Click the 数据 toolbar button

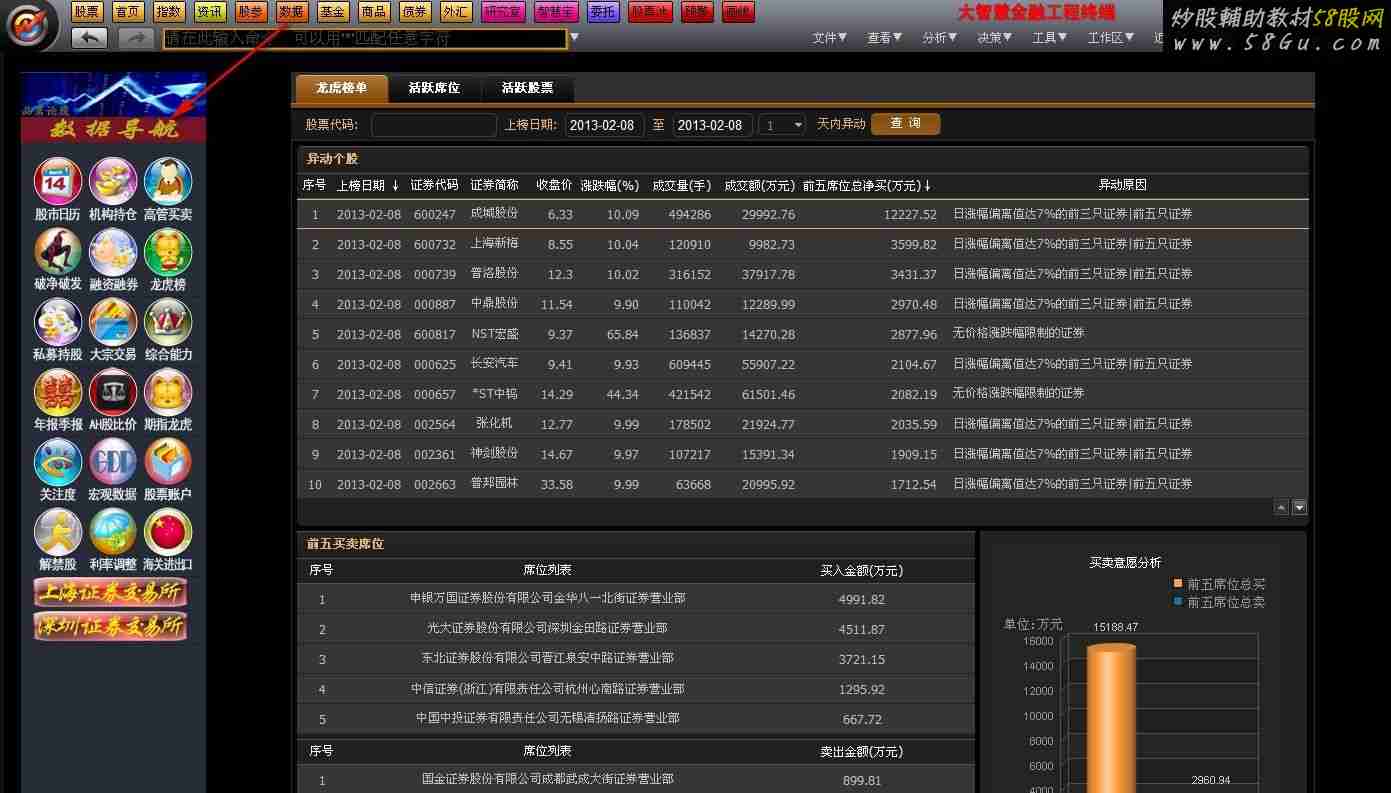pos(292,12)
